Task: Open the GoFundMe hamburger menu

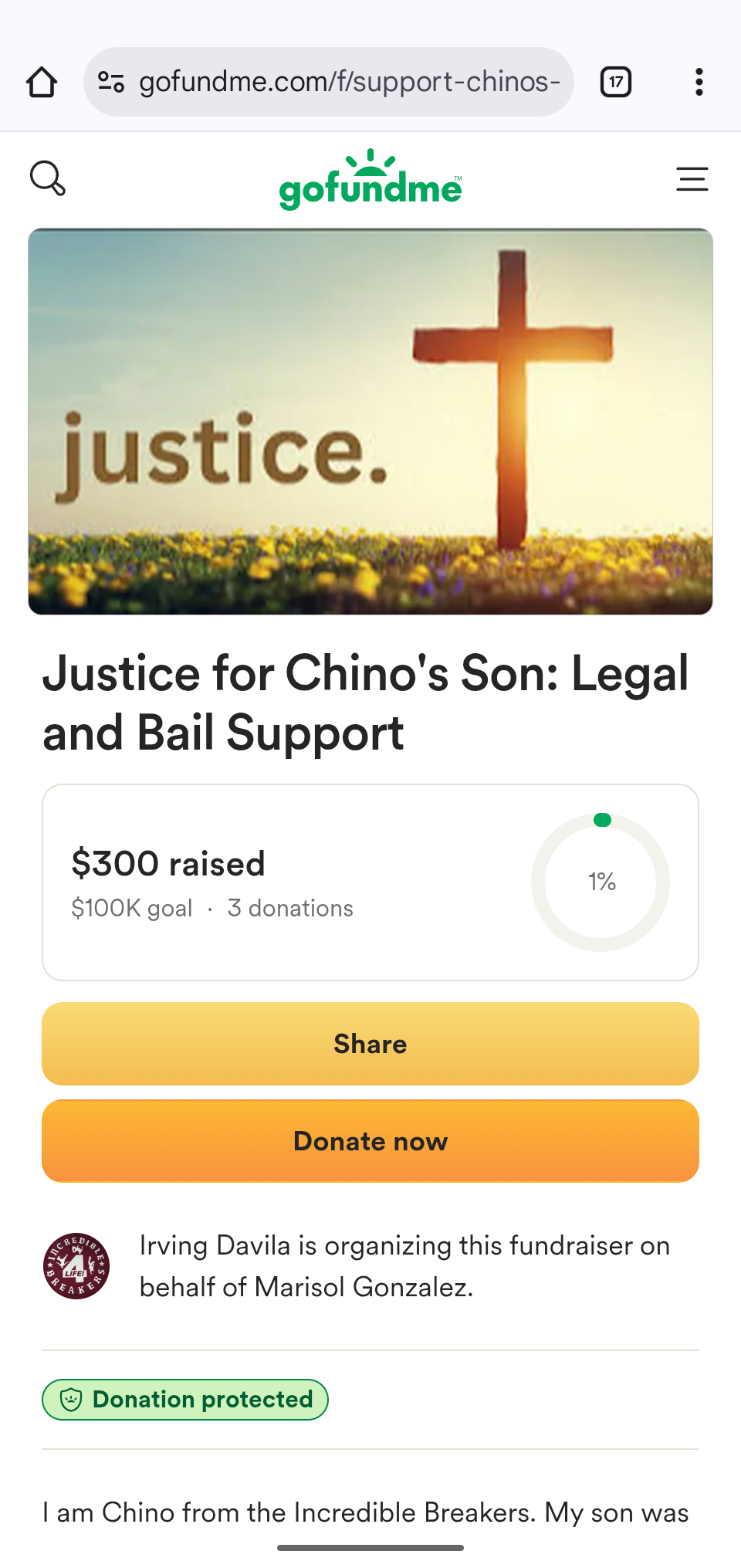Action: (x=692, y=179)
